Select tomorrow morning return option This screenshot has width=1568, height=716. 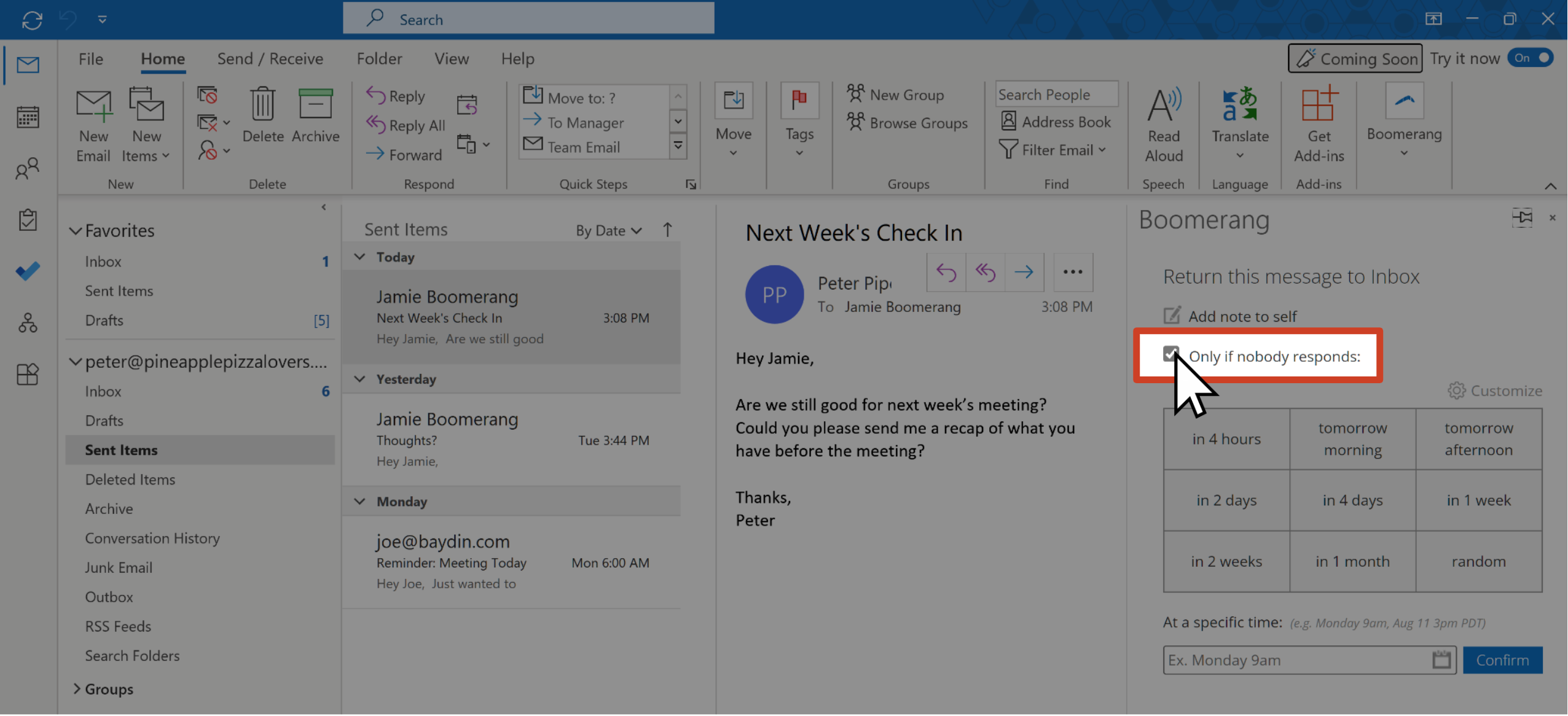(x=1352, y=439)
